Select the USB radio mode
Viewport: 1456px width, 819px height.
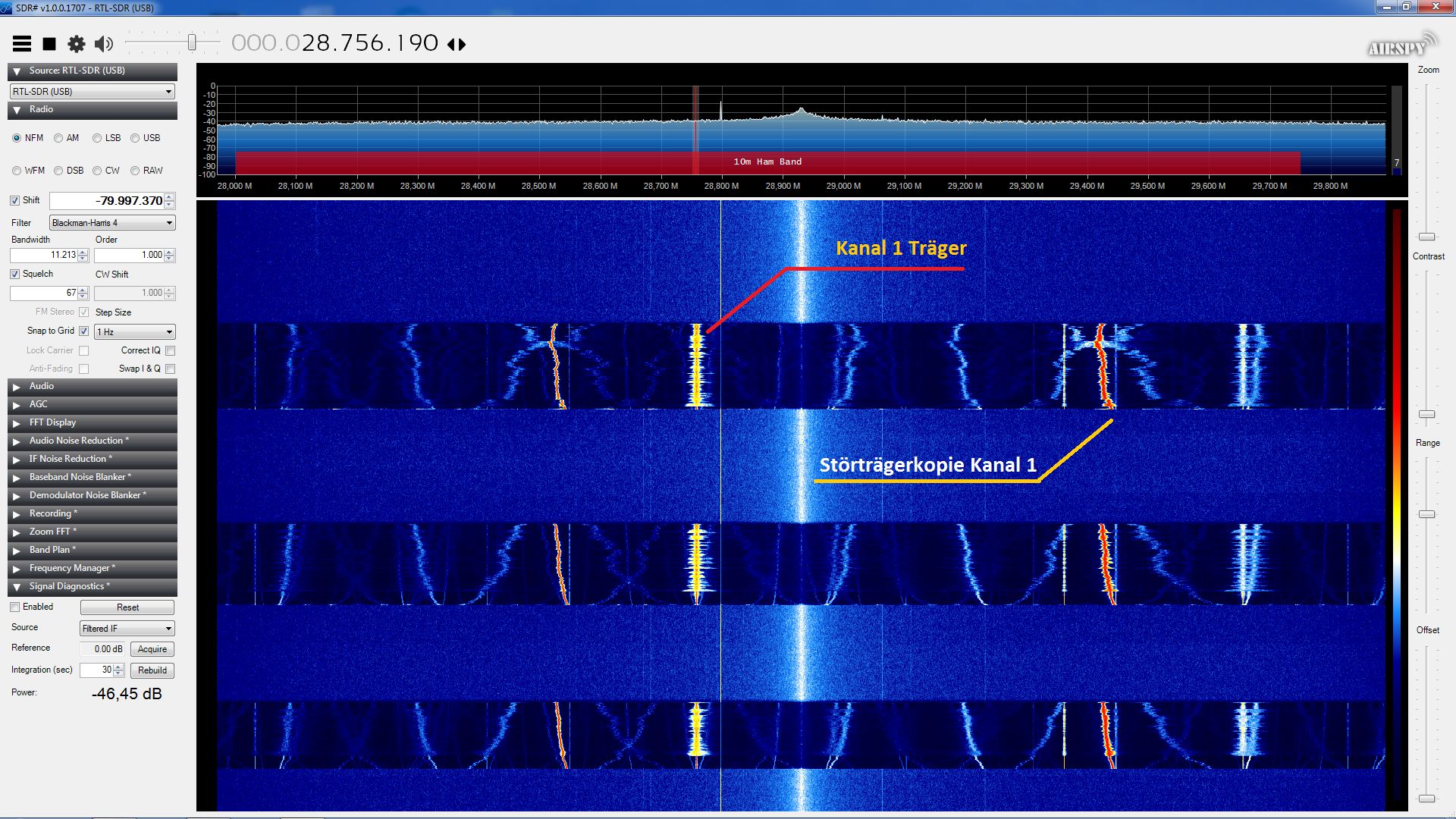(x=135, y=138)
